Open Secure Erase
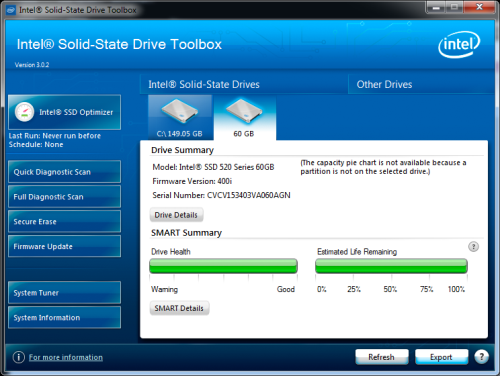 coord(65,221)
